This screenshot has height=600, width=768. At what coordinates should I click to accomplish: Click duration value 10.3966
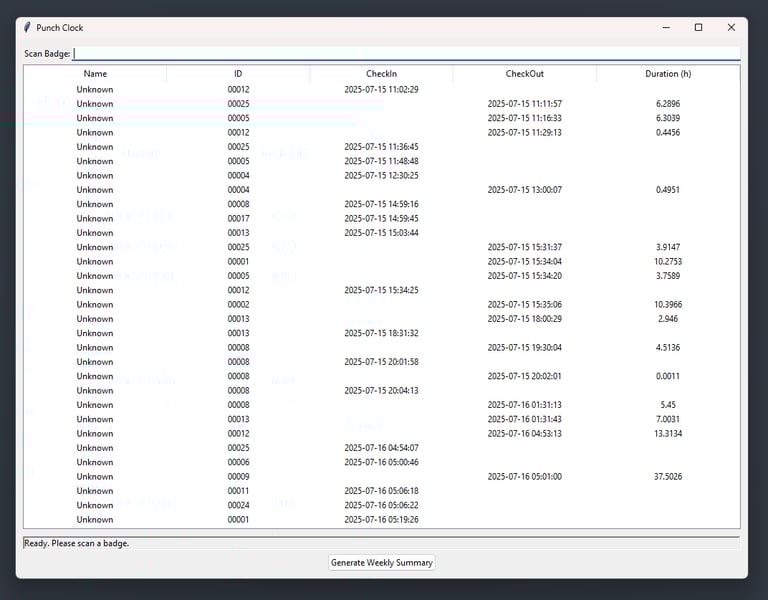[x=668, y=305]
